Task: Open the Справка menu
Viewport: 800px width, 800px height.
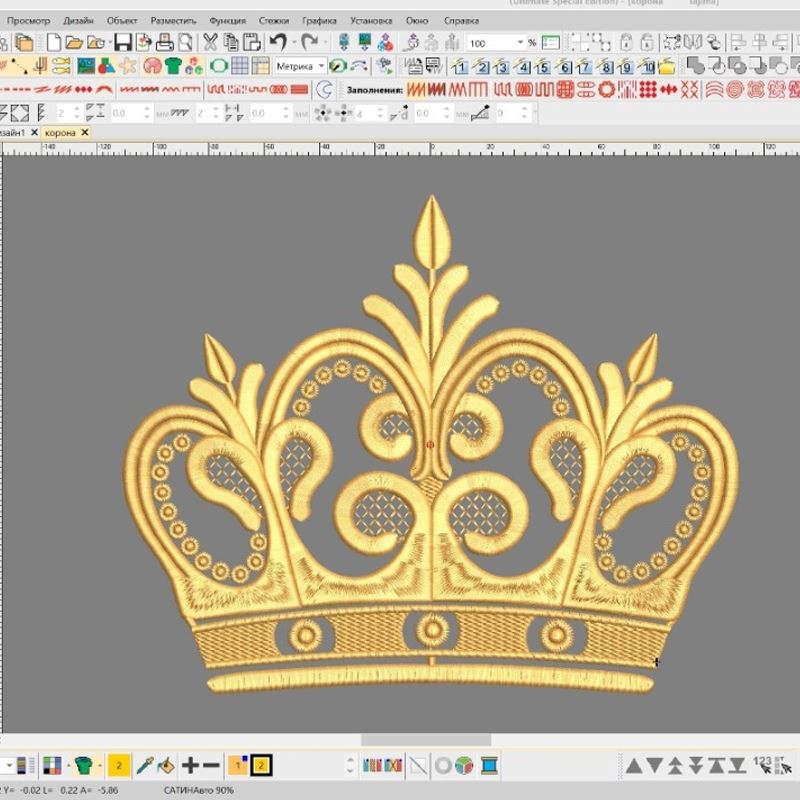Action: (461, 20)
